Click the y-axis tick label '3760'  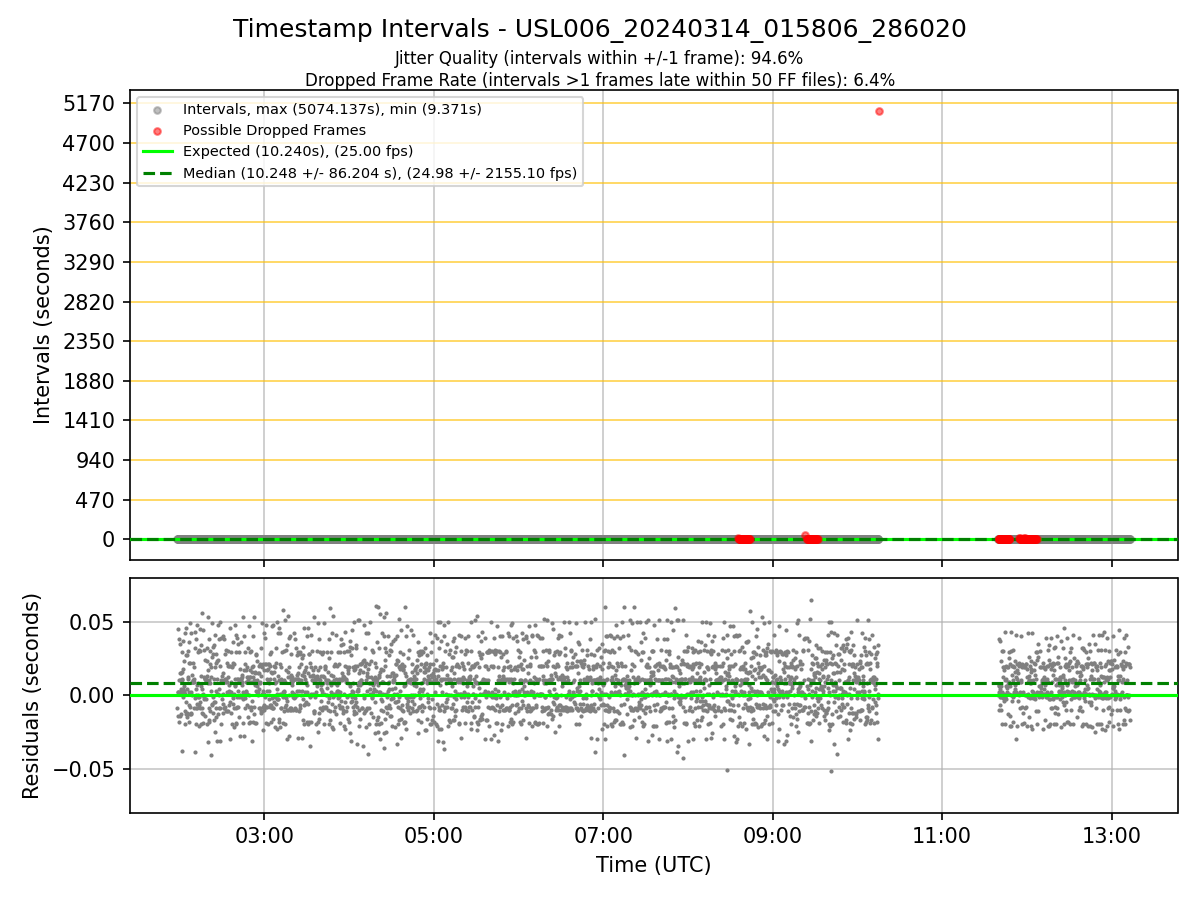point(90,222)
